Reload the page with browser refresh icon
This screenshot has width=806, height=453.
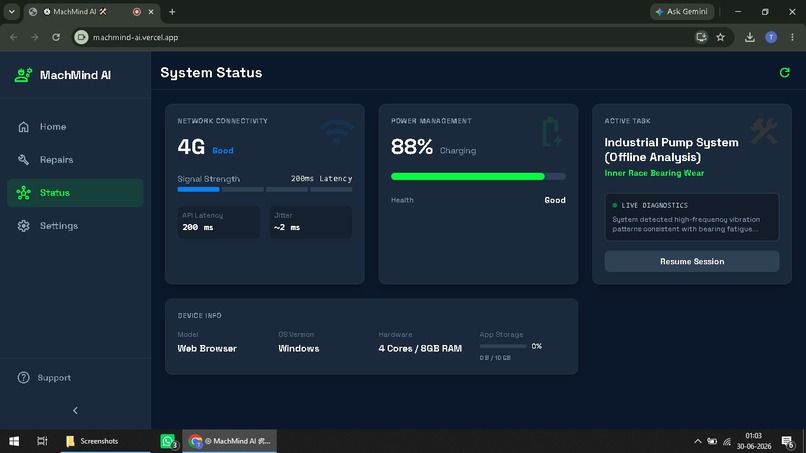[56, 37]
